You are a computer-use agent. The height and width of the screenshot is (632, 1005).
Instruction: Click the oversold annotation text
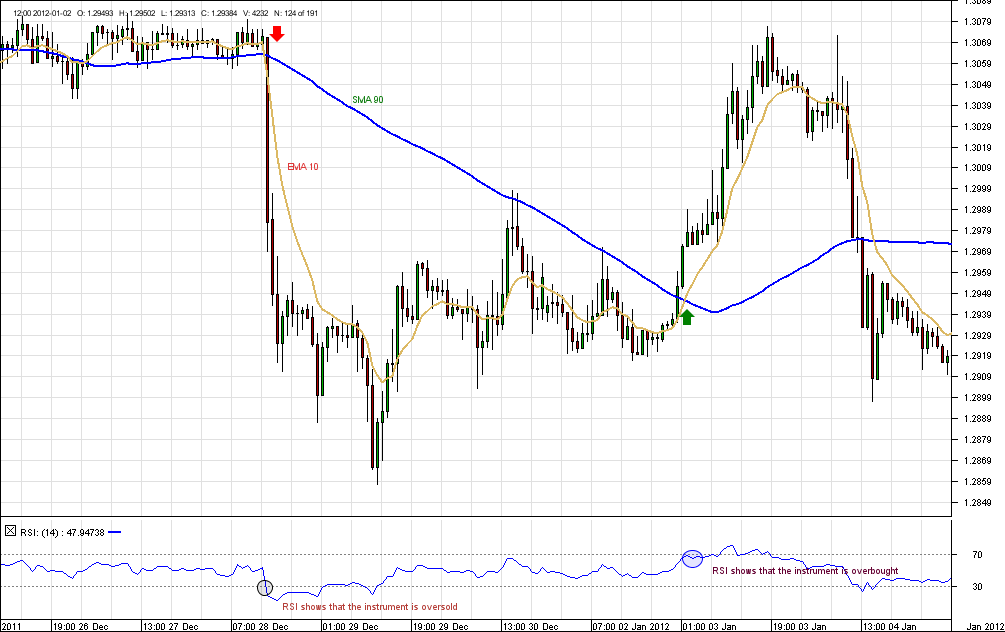(x=370, y=606)
